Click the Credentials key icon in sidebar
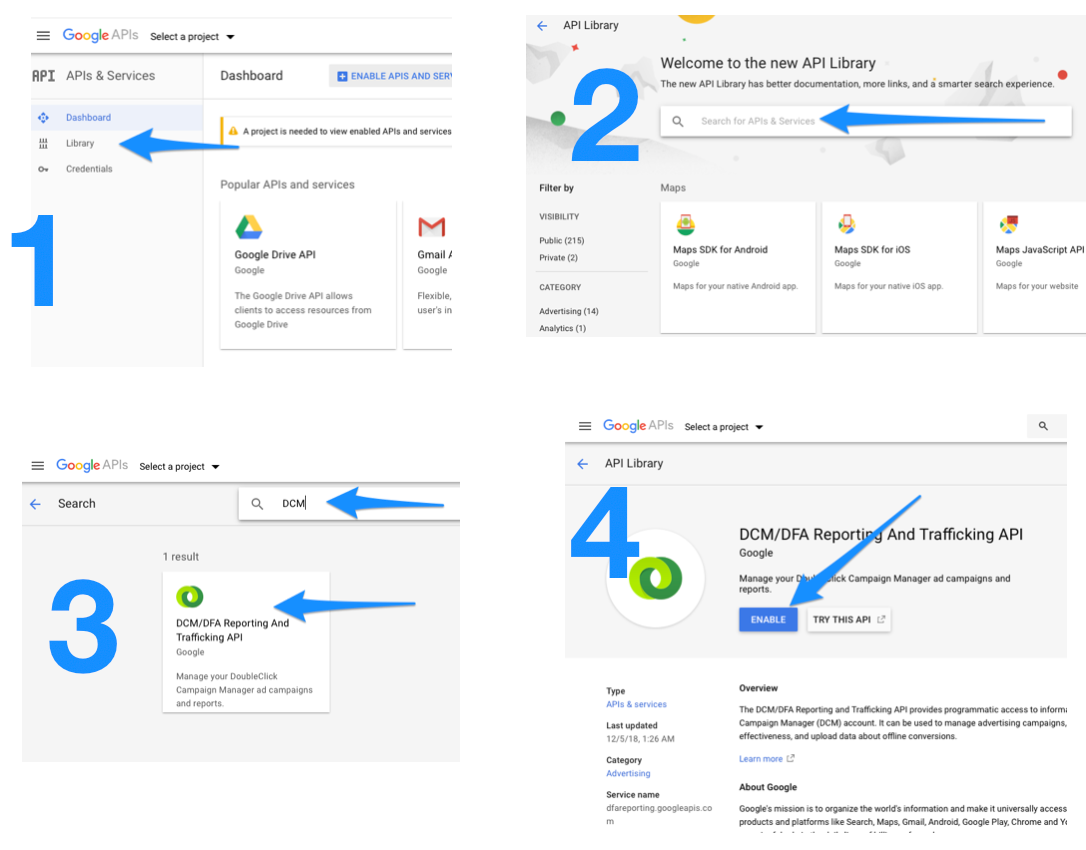The width and height of the screenshot is (1086, 850). [43, 169]
